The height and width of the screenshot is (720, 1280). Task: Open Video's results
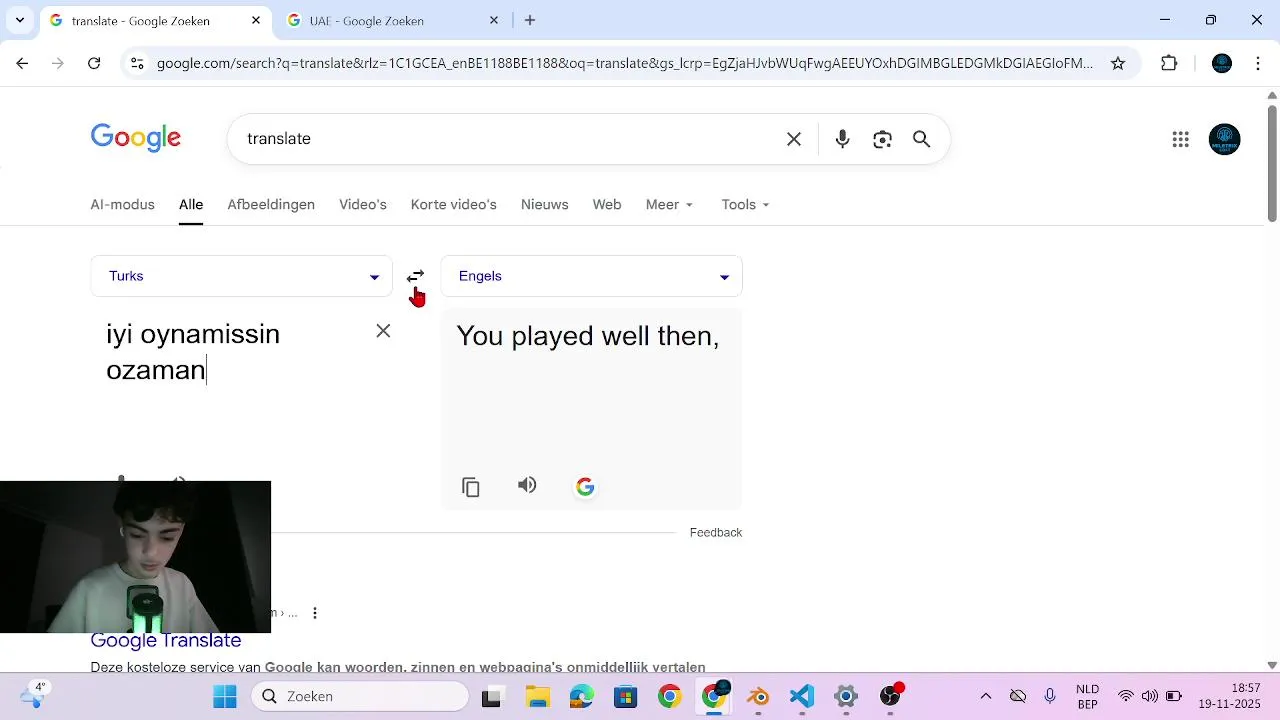point(363,204)
